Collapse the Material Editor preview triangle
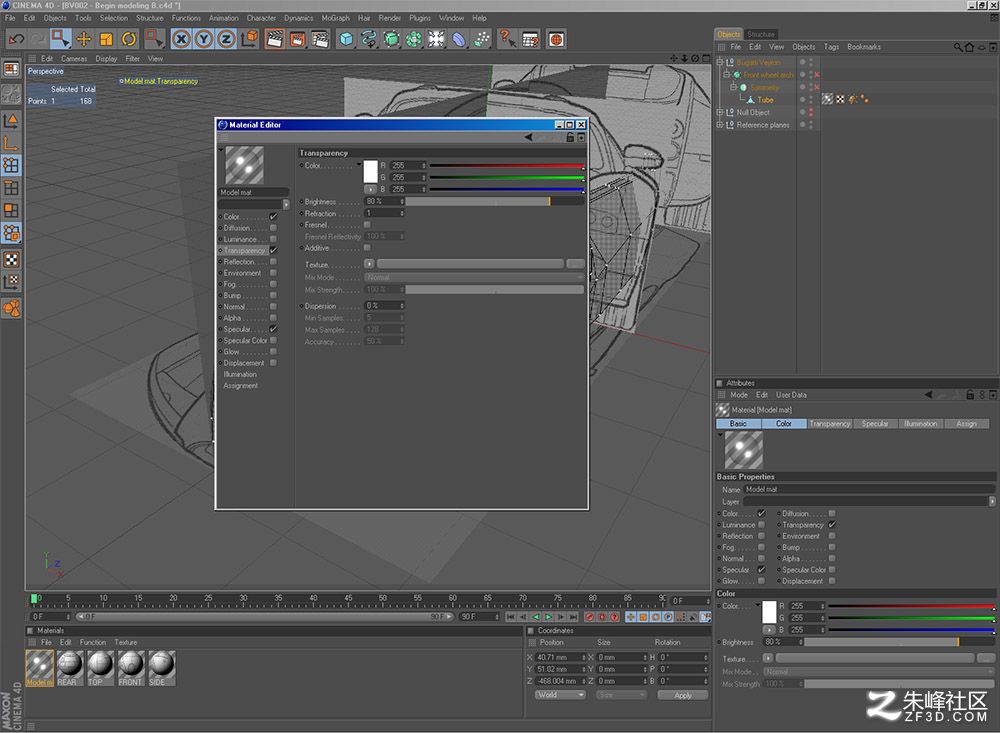The image size is (1000, 733). click(x=221, y=151)
